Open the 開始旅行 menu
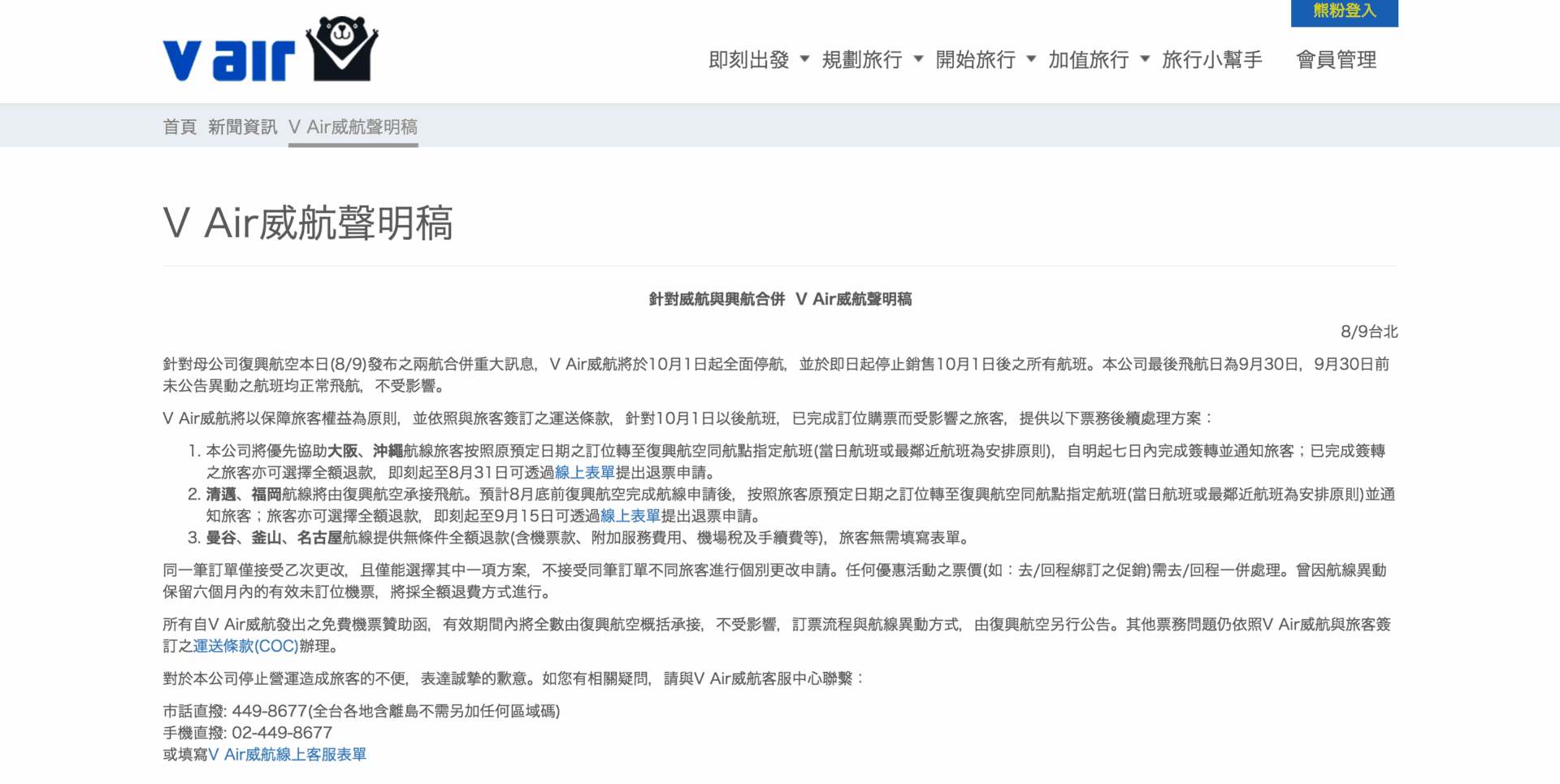 tap(975, 59)
